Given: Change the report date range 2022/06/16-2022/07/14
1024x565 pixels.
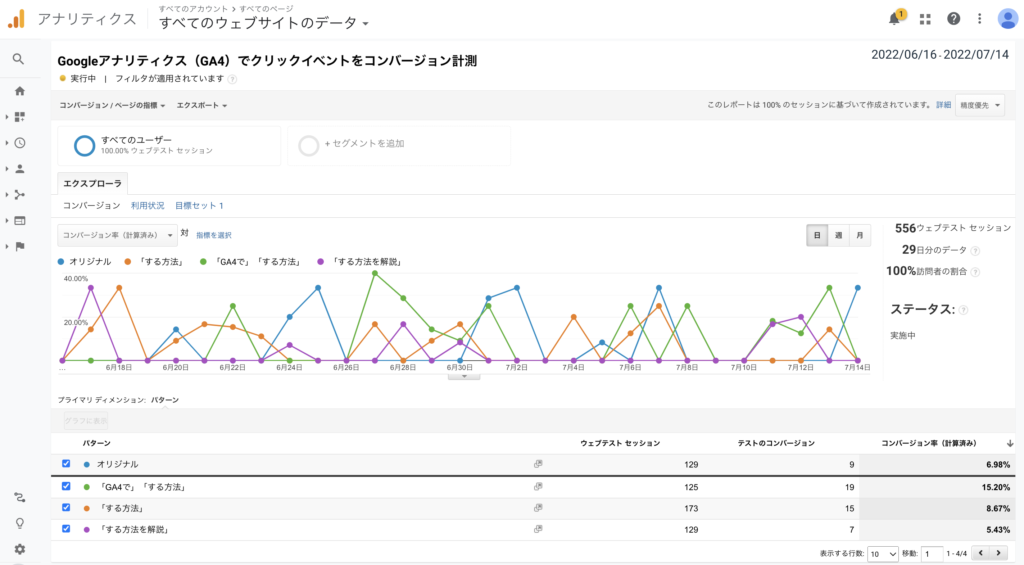Looking at the screenshot, I should click(940, 55).
